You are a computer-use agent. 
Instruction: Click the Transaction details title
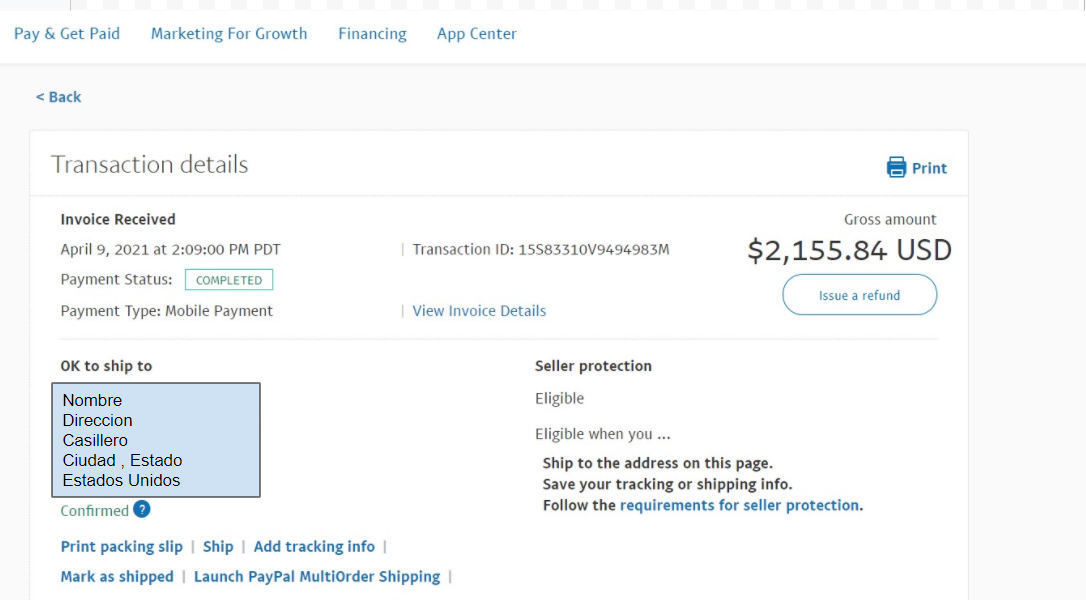coord(150,164)
